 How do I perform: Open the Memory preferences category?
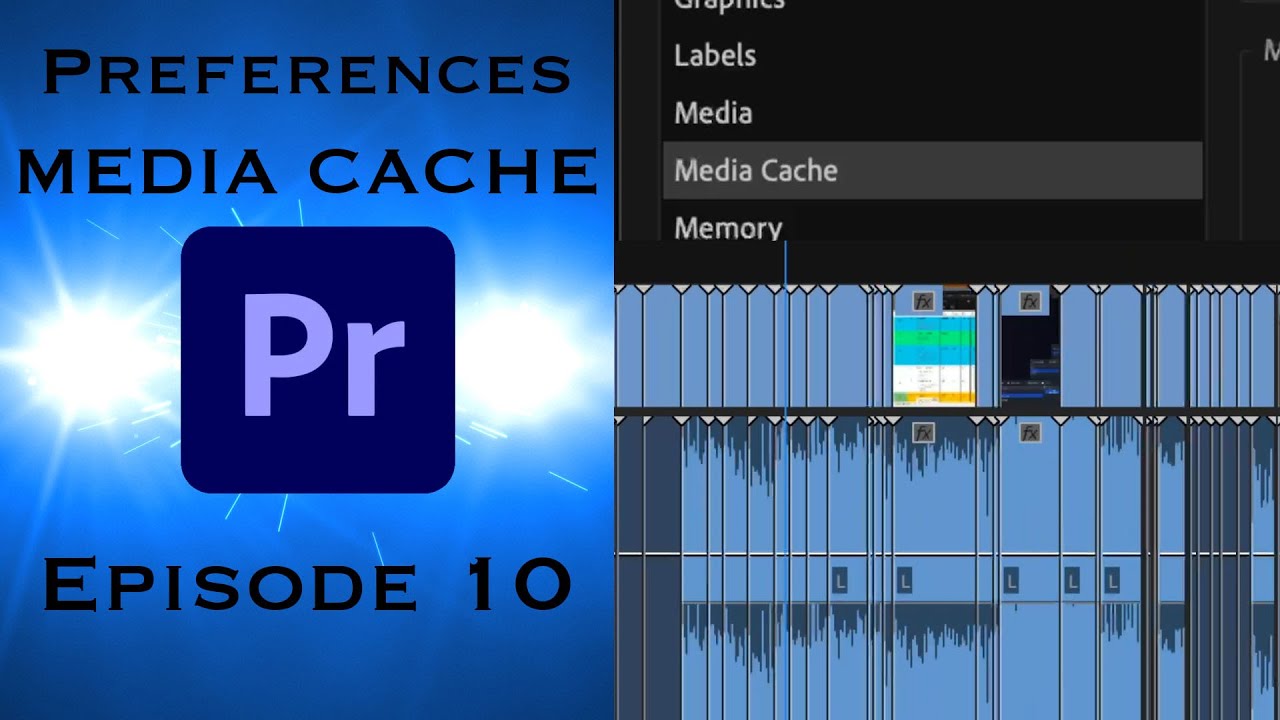tap(728, 228)
